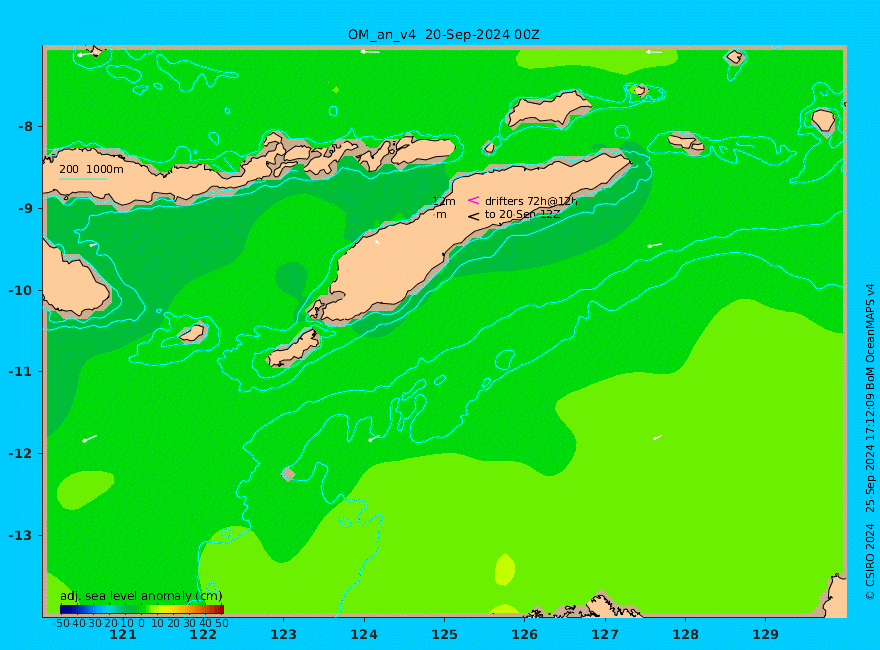Click the "to 20 Sep 12Z" legend text
Image resolution: width=880 pixels, height=650 pixels.
pos(522,214)
